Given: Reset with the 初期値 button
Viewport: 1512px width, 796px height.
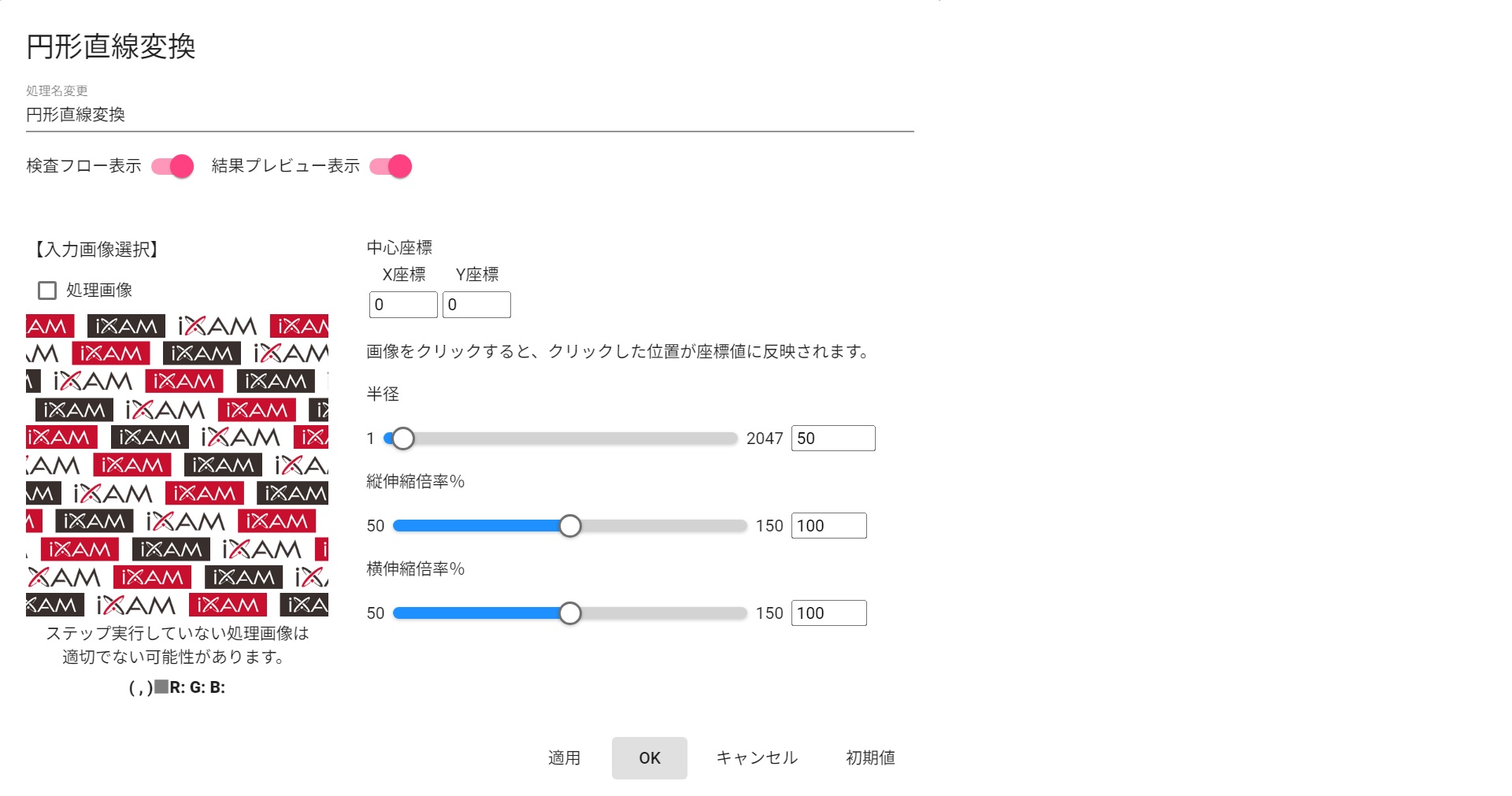Looking at the screenshot, I should point(870,757).
